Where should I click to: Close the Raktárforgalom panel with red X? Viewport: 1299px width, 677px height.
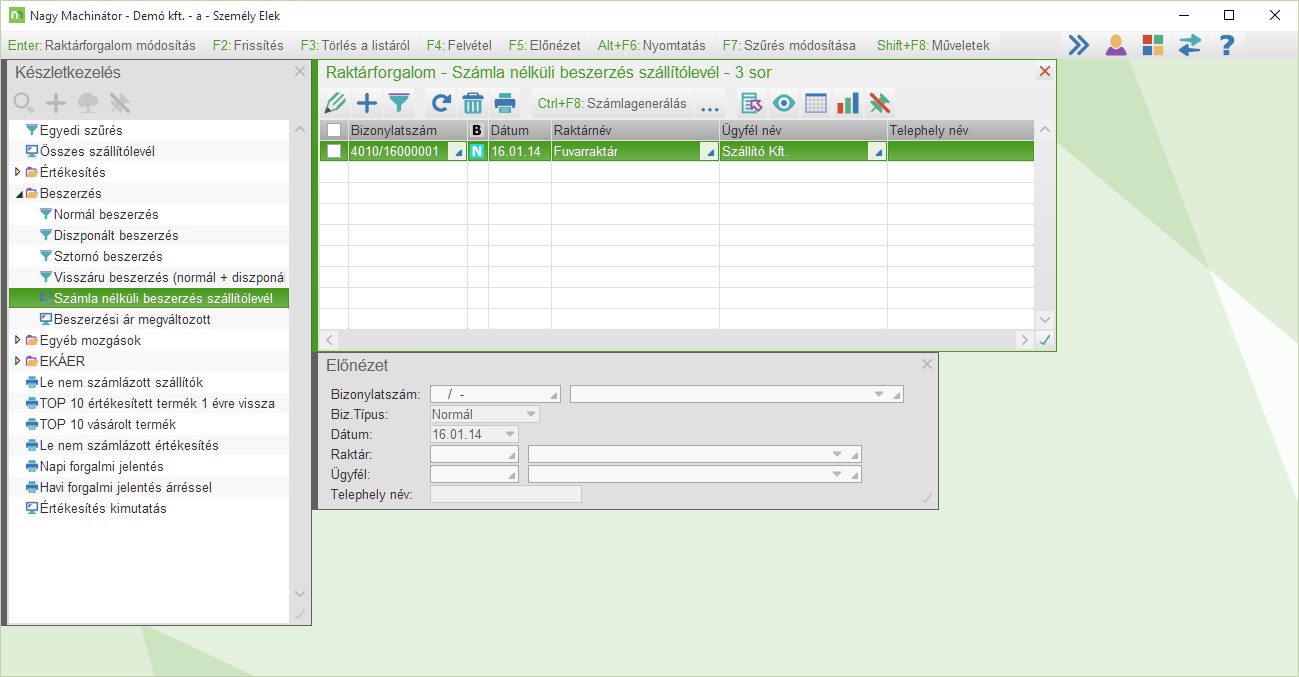[x=1045, y=72]
